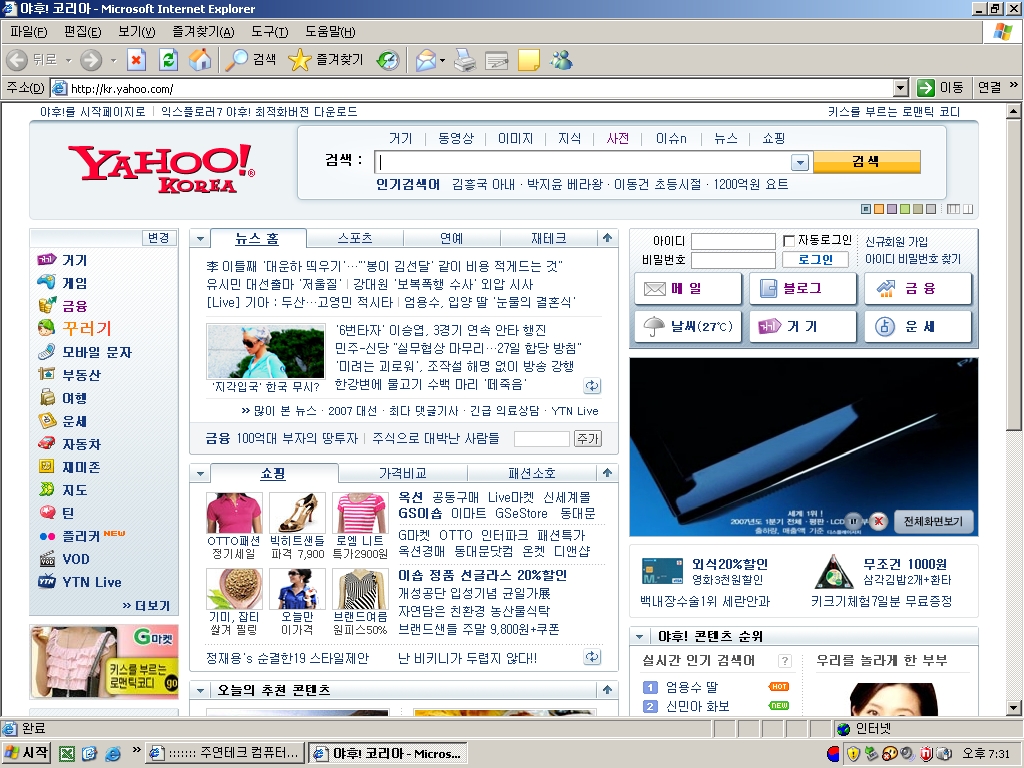This screenshot has height=768, width=1024.
Task: Collapse the 쇼핑 shopping panel triangle
Action: pyautogui.click(x=200, y=473)
